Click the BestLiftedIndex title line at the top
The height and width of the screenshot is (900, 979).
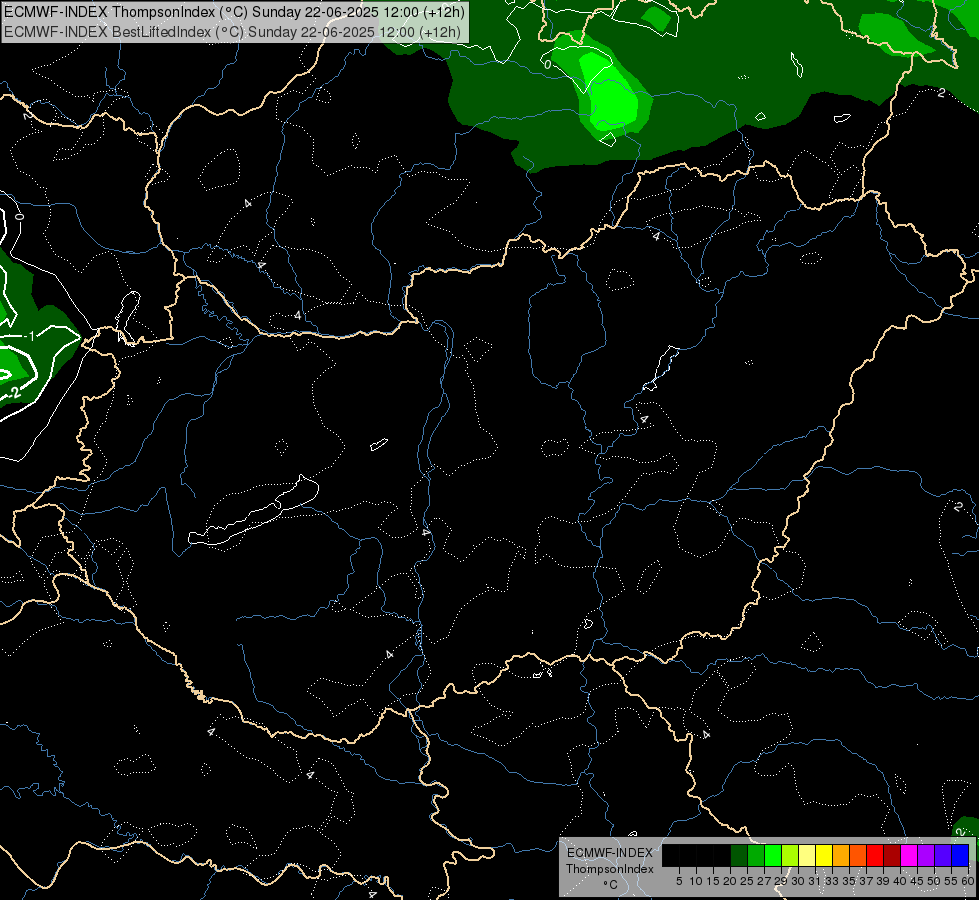232,32
